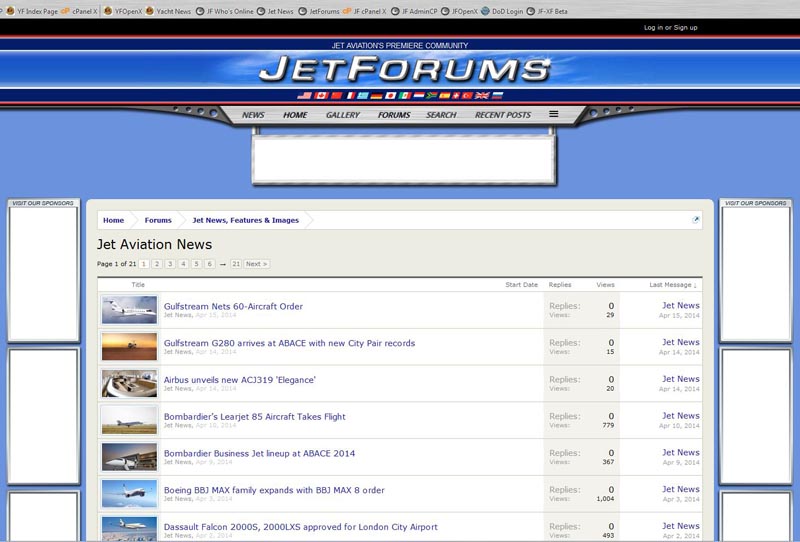Click last message date Apr 15, 2014

pyautogui.click(x=679, y=315)
